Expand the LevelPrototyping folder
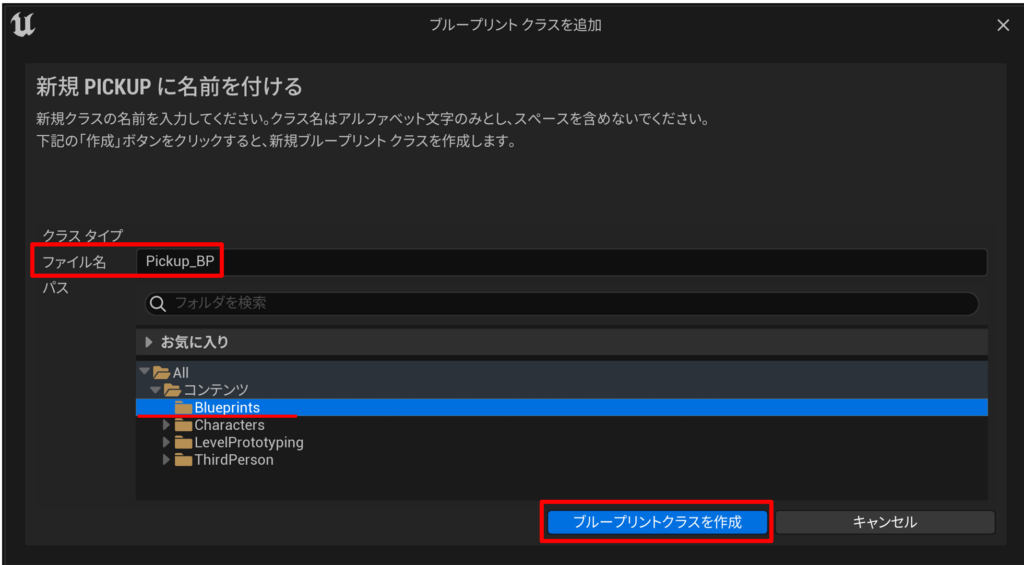1024x565 pixels. pyautogui.click(x=167, y=443)
